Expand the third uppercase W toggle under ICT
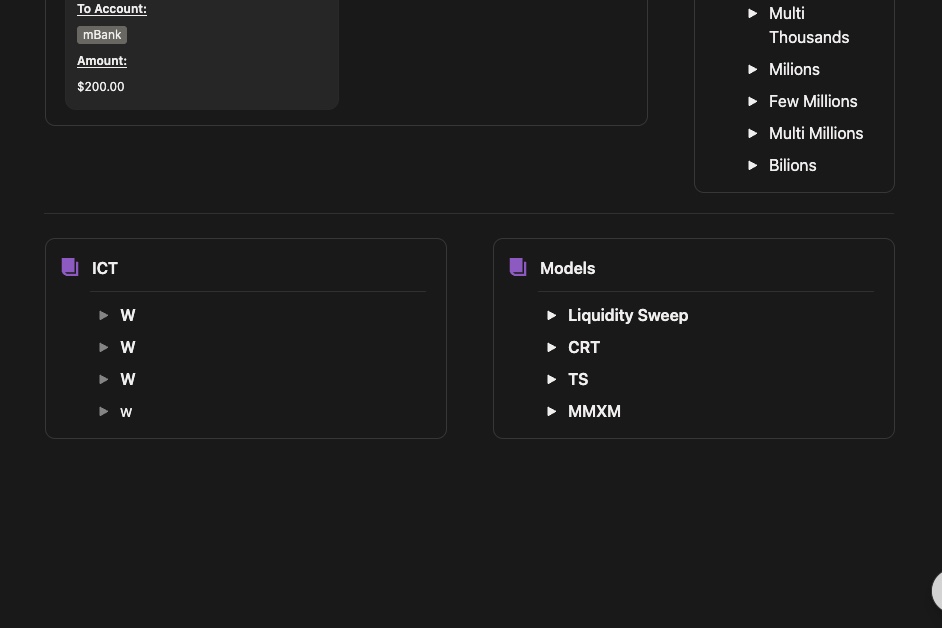This screenshot has width=942, height=628. 104,379
